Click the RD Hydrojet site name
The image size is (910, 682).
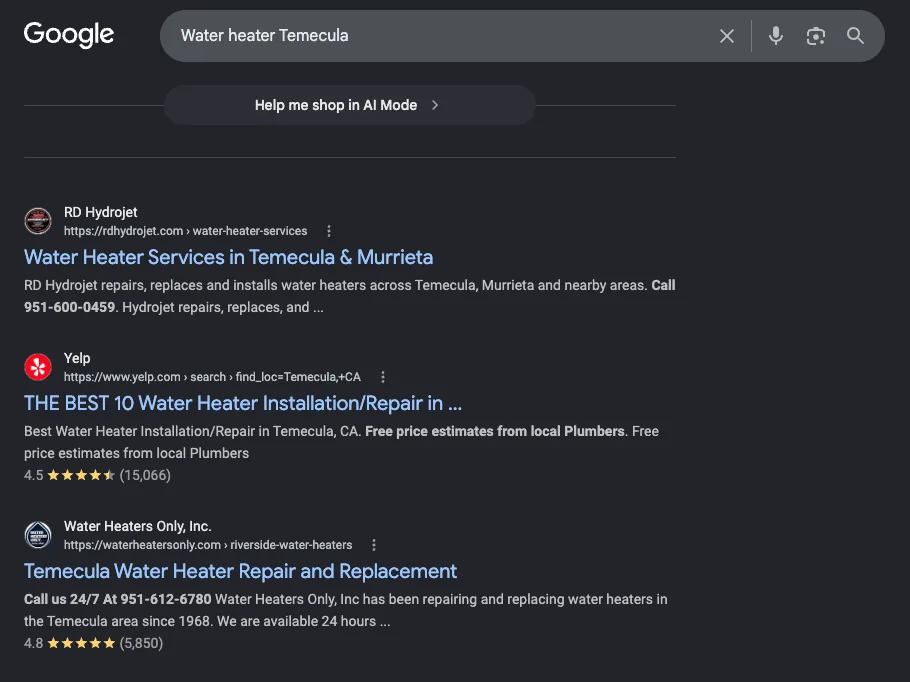[100, 212]
